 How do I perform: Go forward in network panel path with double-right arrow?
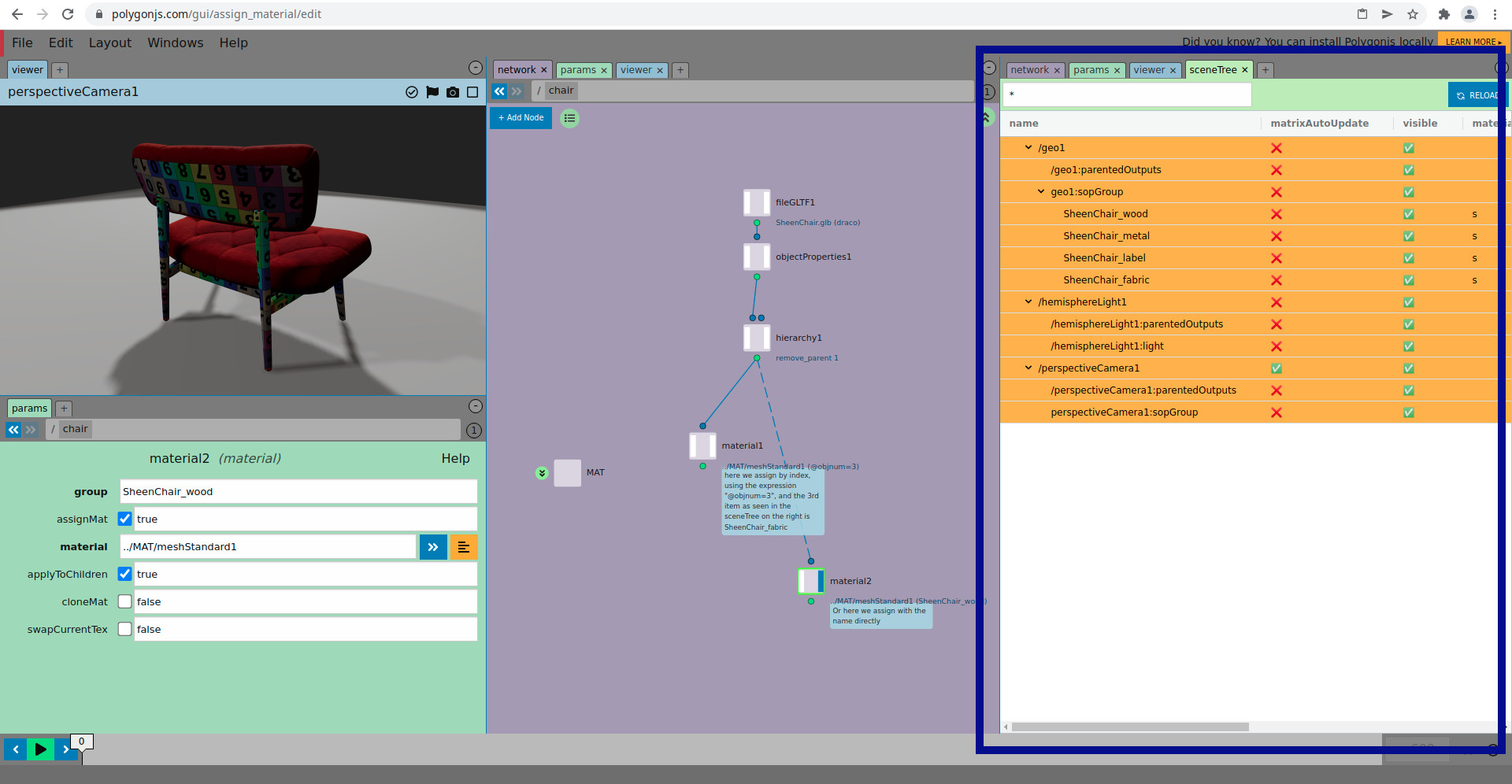(517, 91)
